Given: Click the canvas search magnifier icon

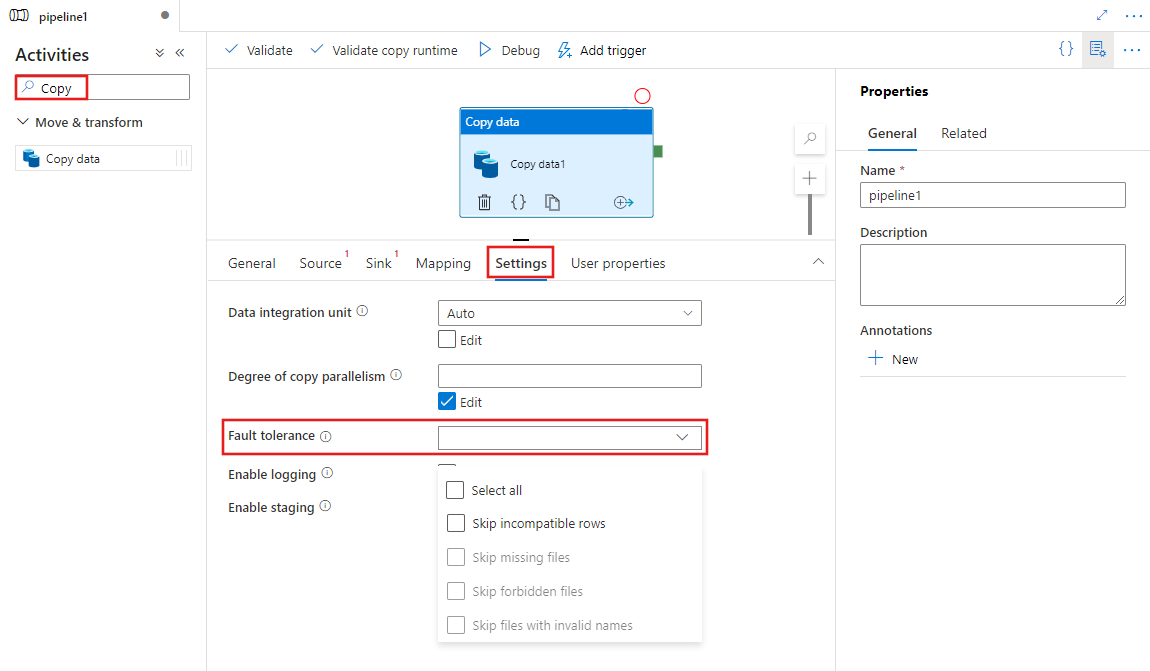Looking at the screenshot, I should 810,139.
